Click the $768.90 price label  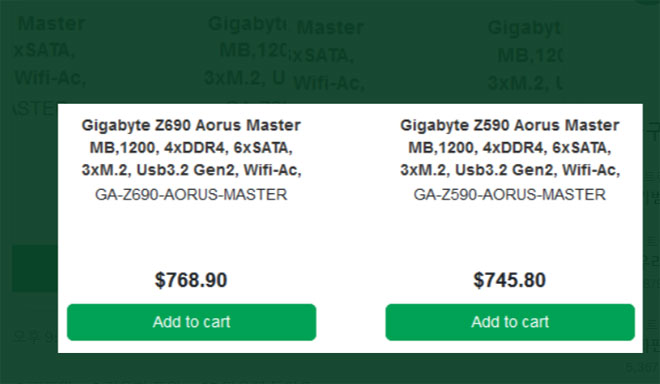point(191,280)
